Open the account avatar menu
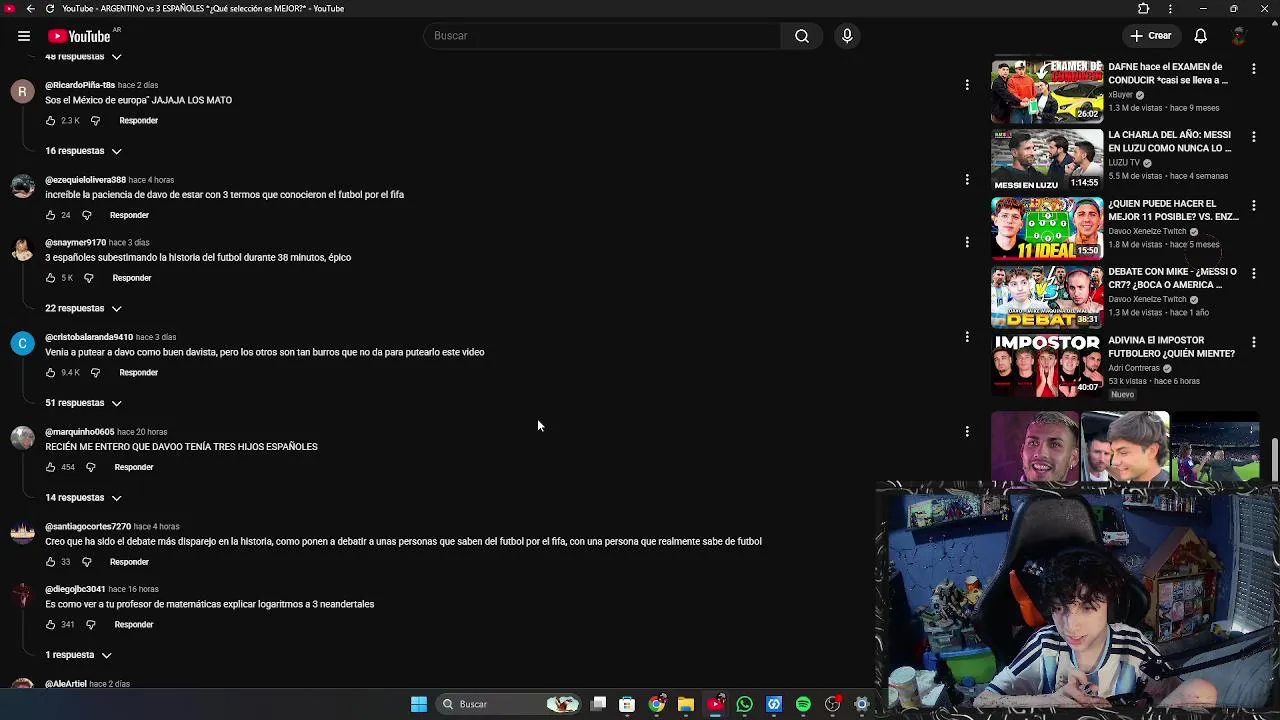The height and width of the screenshot is (720, 1280). [1239, 36]
